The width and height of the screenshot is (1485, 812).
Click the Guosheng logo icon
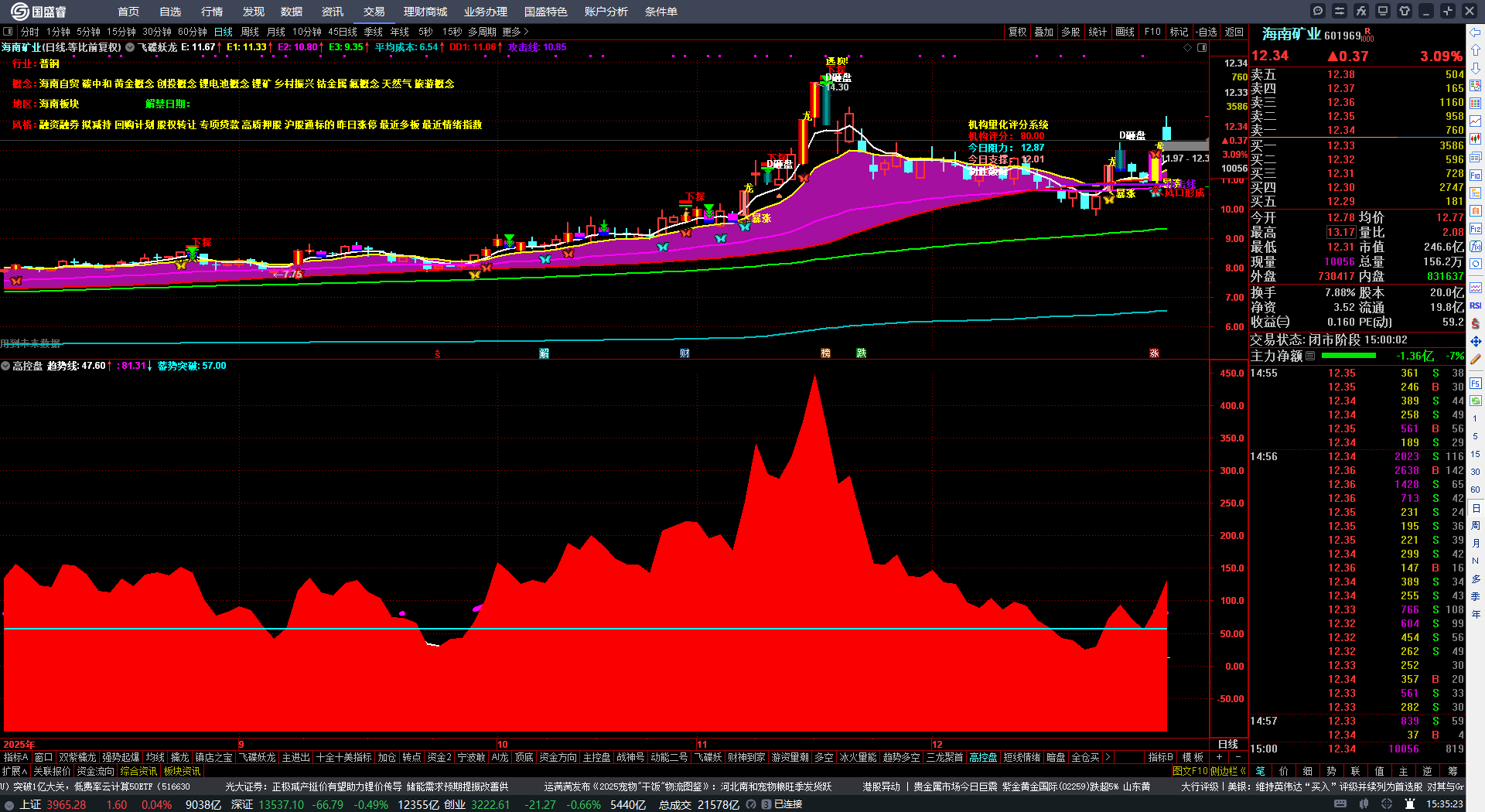pyautogui.click(x=19, y=11)
